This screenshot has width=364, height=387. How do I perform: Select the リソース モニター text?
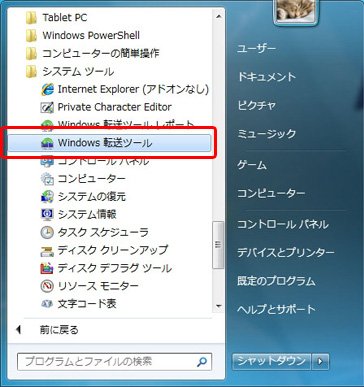point(98,286)
